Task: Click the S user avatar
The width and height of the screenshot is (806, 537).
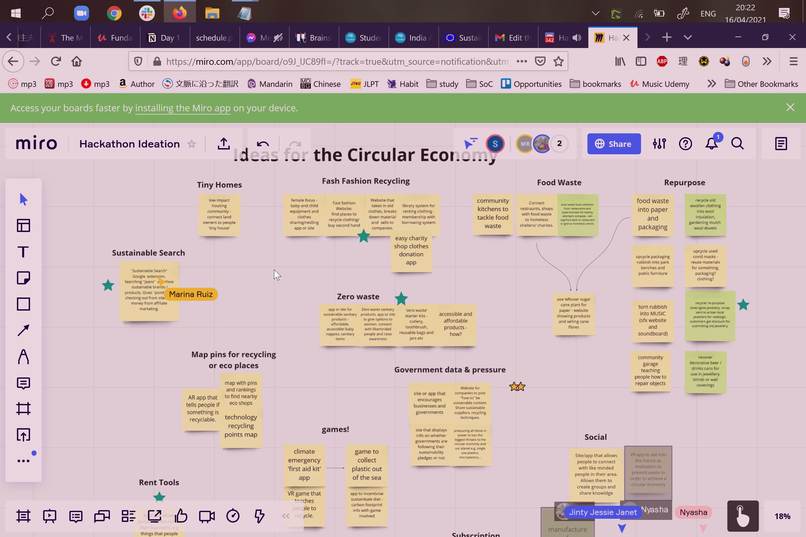Action: (x=495, y=144)
